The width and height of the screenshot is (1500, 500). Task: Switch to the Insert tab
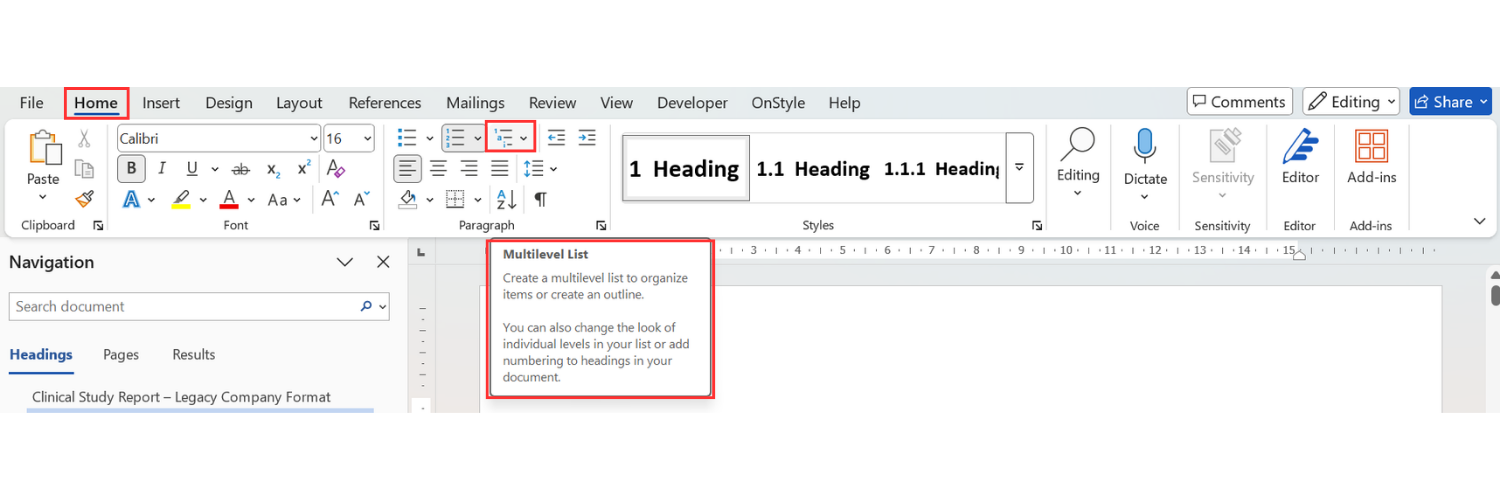pyautogui.click(x=161, y=103)
